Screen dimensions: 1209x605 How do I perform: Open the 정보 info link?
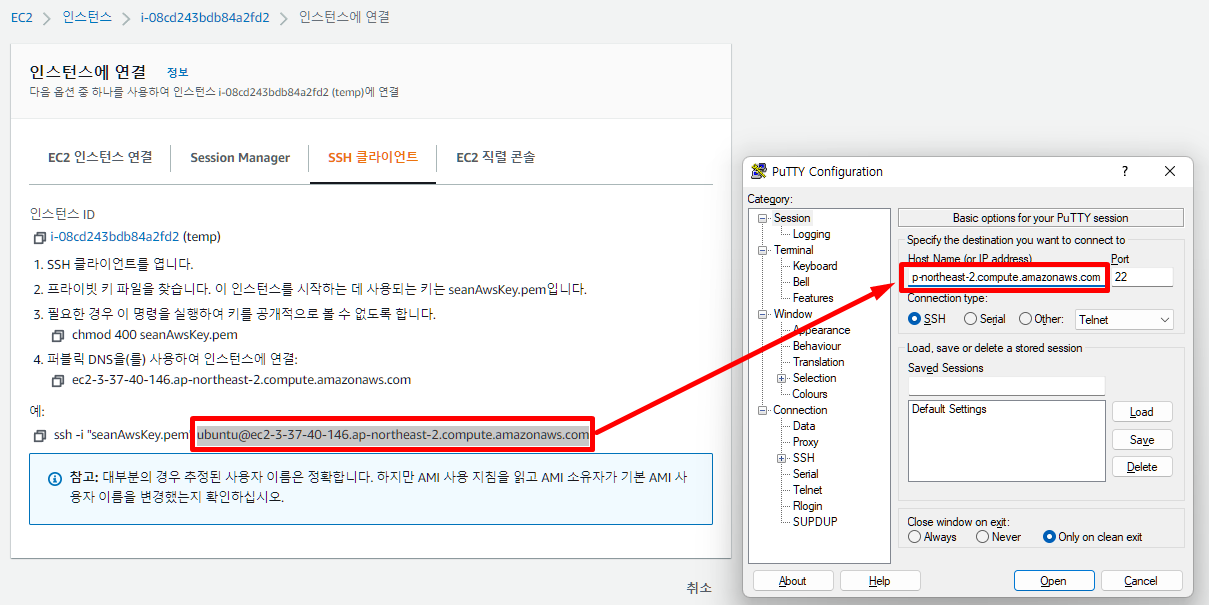click(x=177, y=72)
